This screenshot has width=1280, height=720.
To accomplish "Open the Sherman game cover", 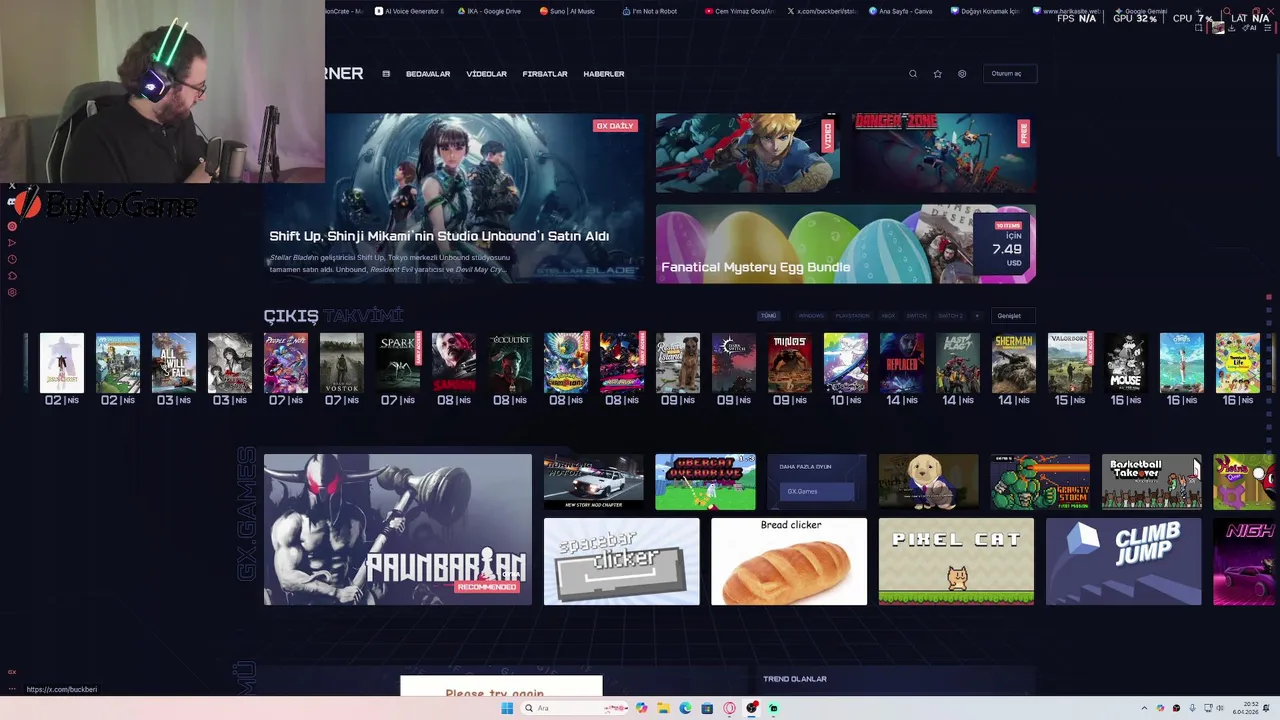I will pos(1013,362).
